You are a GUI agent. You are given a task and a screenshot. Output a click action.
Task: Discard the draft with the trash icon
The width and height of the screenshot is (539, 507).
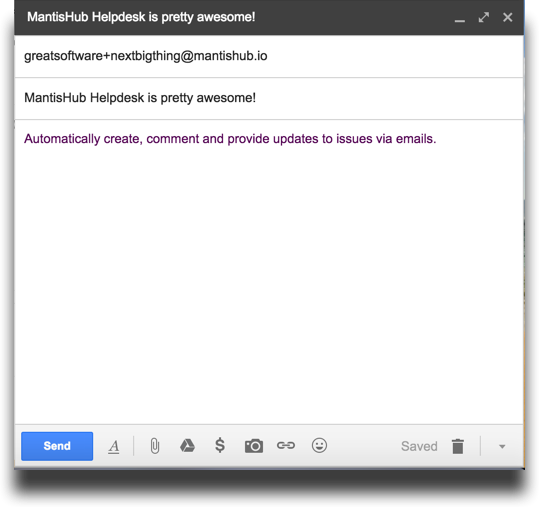pyautogui.click(x=458, y=446)
